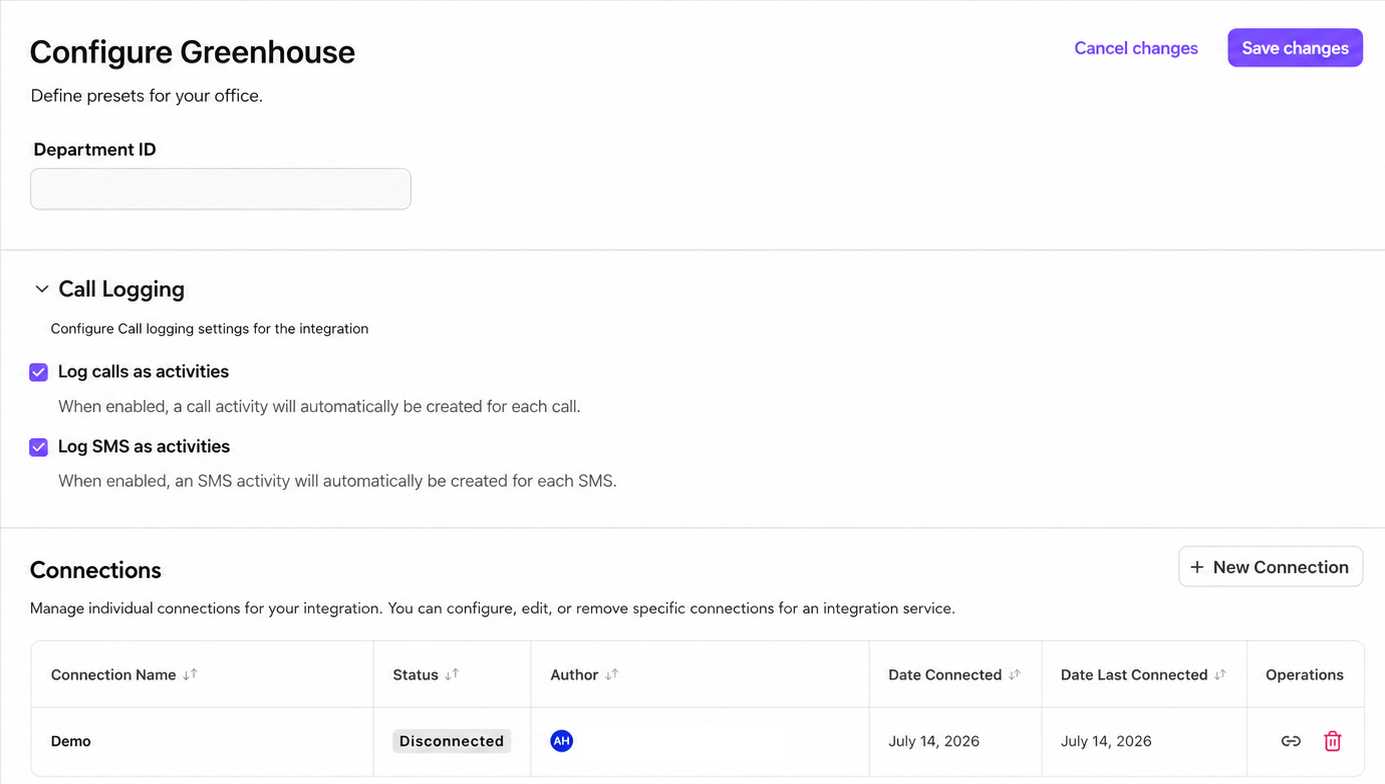Click the Log calls as activities label
This screenshot has height=784, width=1385.
coord(143,372)
